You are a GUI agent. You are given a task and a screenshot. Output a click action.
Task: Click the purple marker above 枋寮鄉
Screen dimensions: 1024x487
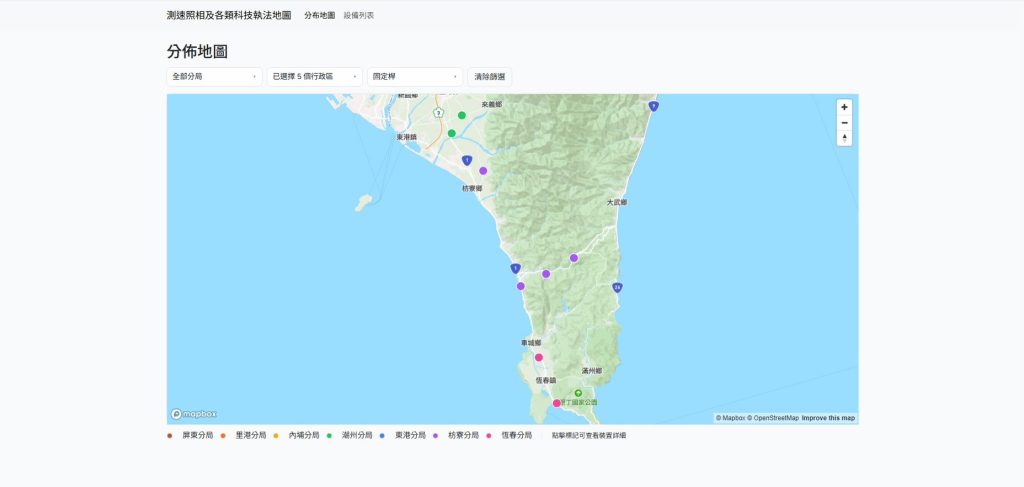pos(483,171)
